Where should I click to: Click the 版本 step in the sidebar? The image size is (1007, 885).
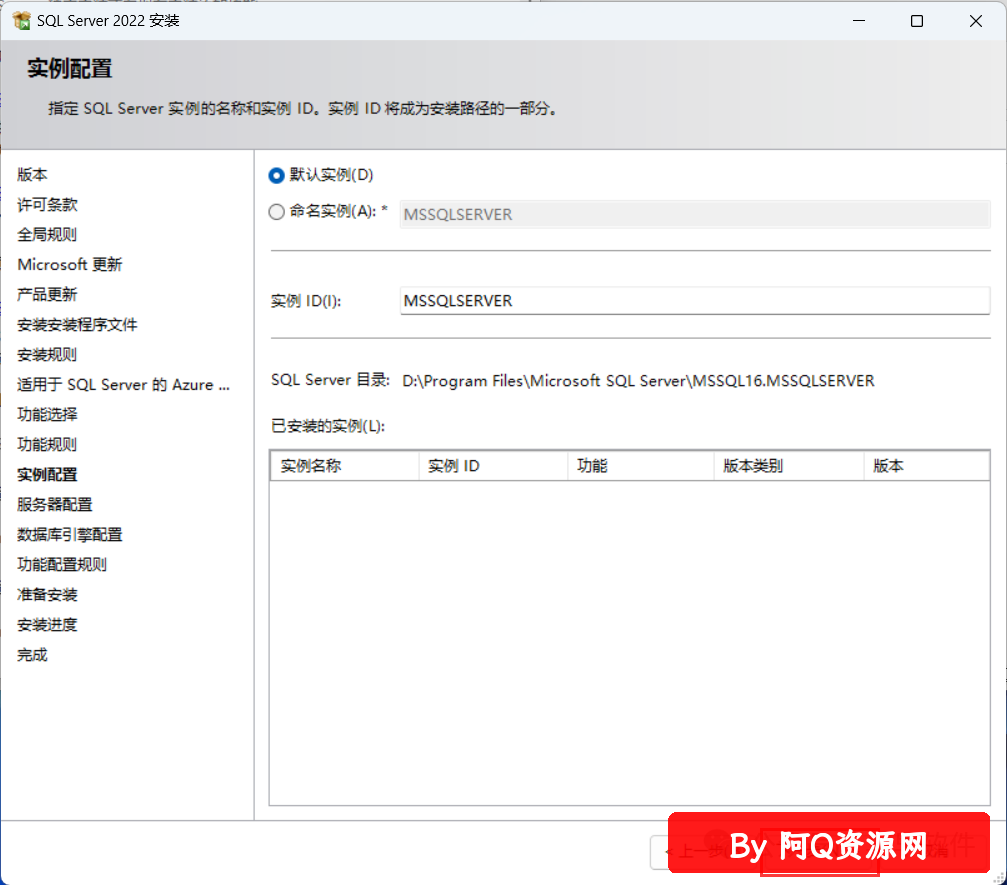click(32, 175)
